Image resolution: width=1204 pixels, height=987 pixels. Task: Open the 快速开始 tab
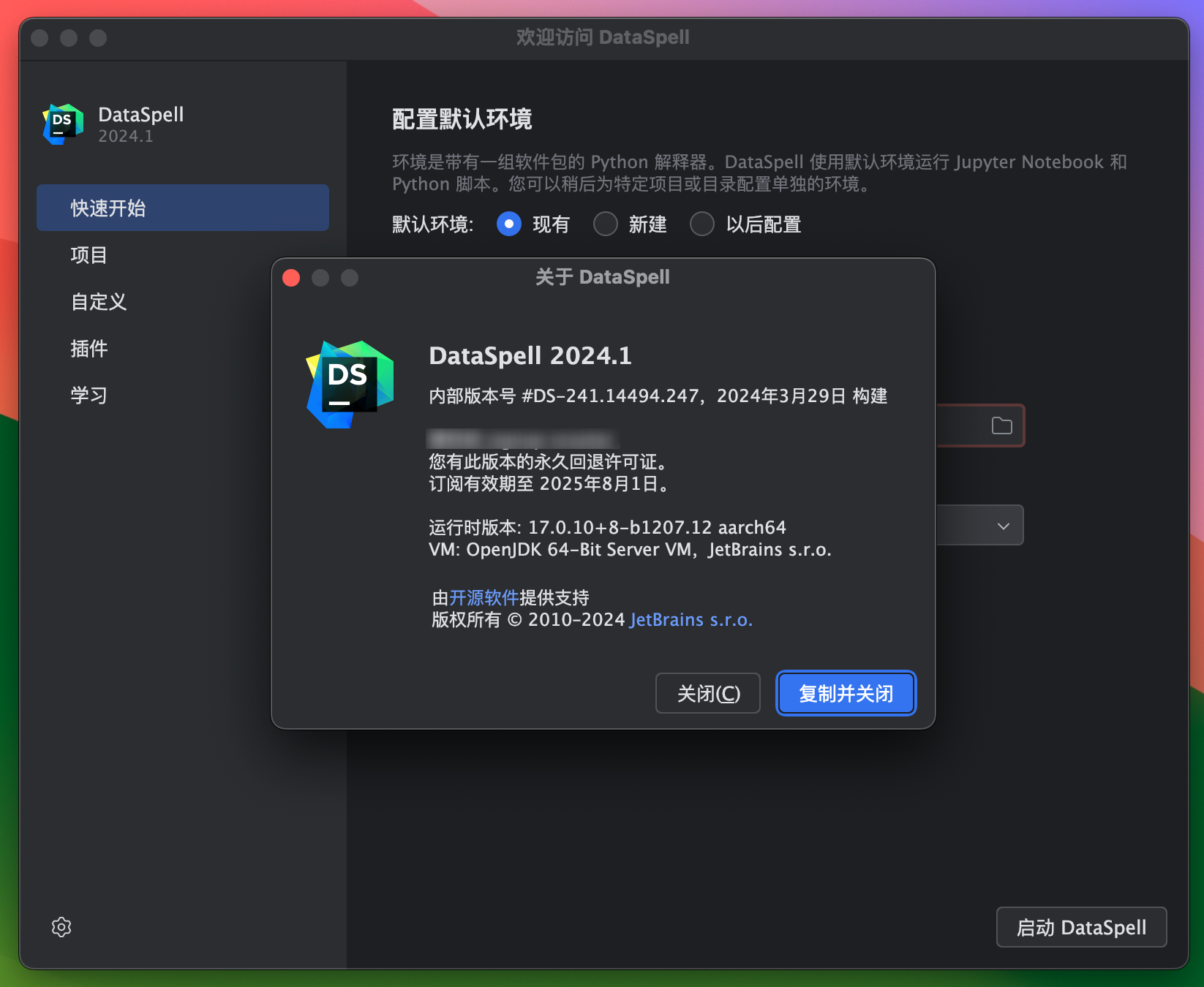tap(183, 208)
